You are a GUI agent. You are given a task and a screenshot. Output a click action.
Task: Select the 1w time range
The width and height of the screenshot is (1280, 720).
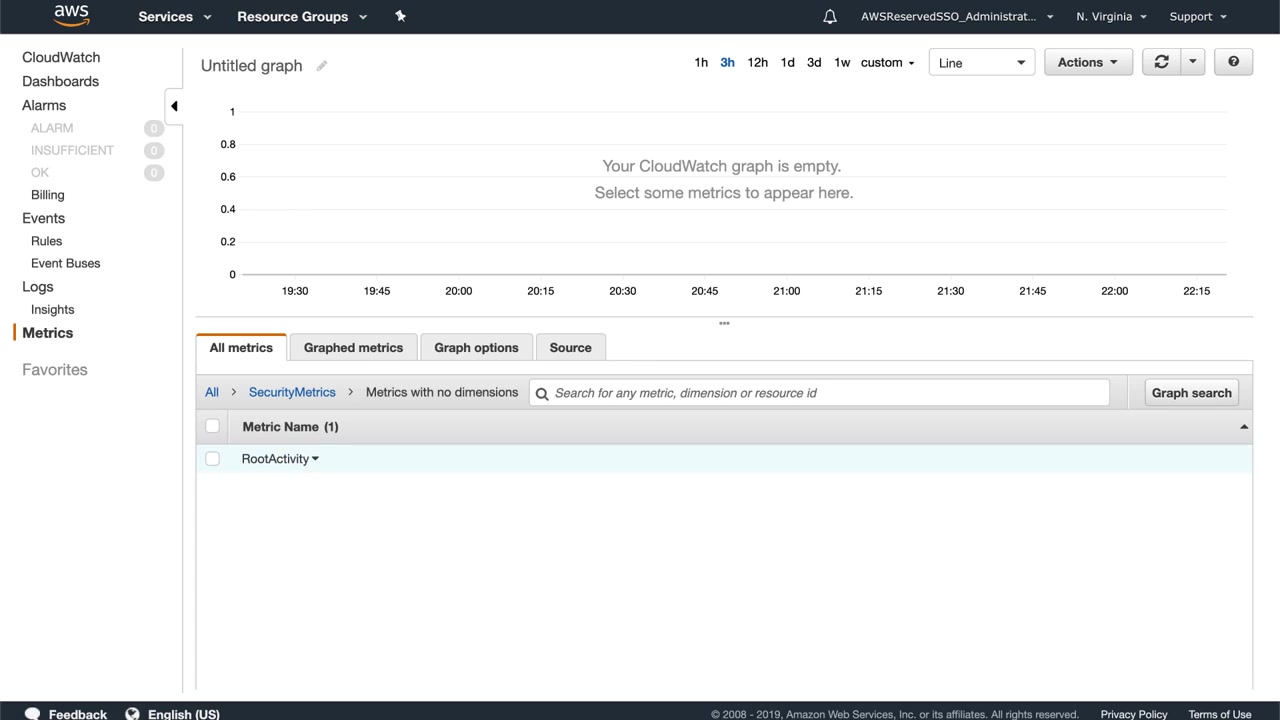[842, 62]
